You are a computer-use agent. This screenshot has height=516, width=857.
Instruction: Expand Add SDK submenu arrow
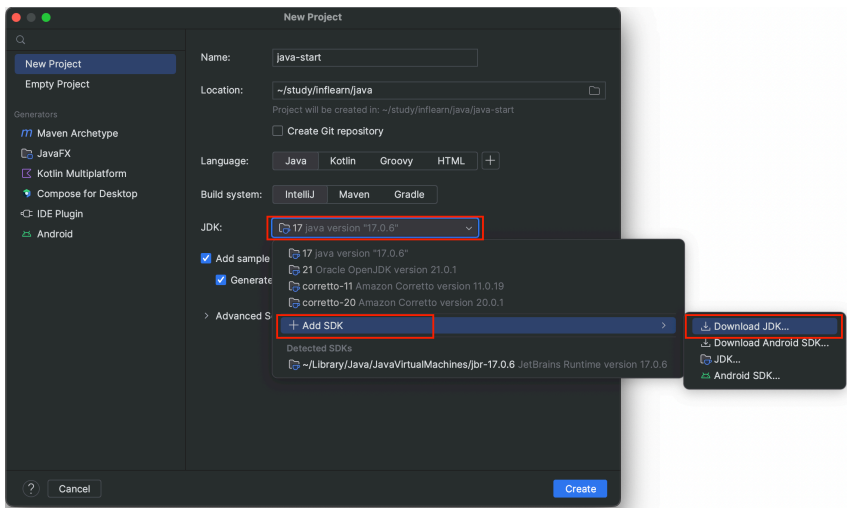click(664, 325)
